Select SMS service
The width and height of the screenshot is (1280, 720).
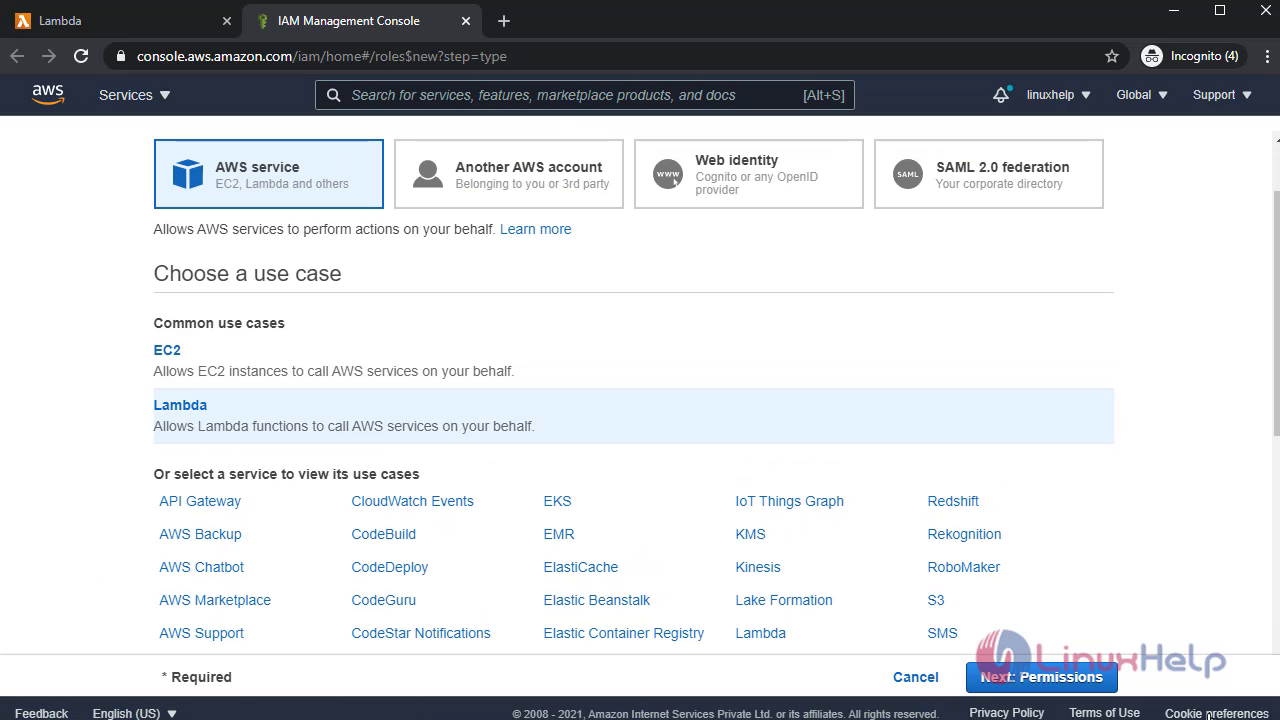tap(942, 633)
